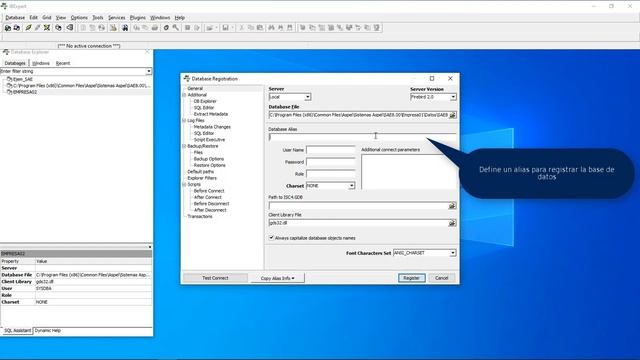Select Extract Metadata in the registration tree
The image size is (640, 360).
pos(211,114)
